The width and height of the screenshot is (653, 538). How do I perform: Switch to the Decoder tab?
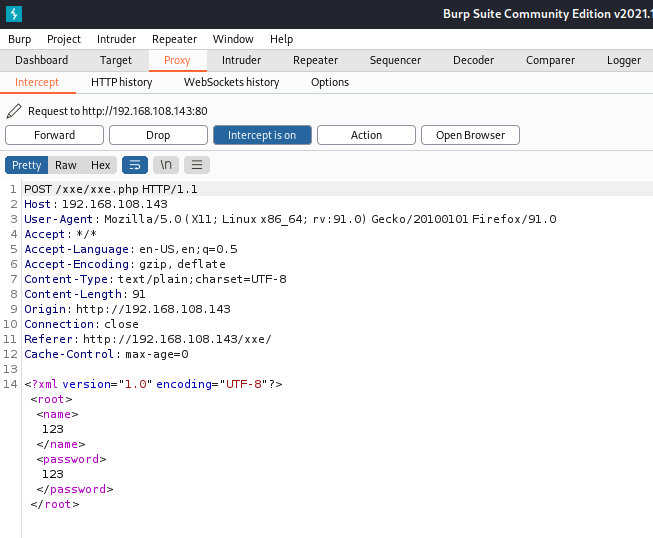coord(474,60)
